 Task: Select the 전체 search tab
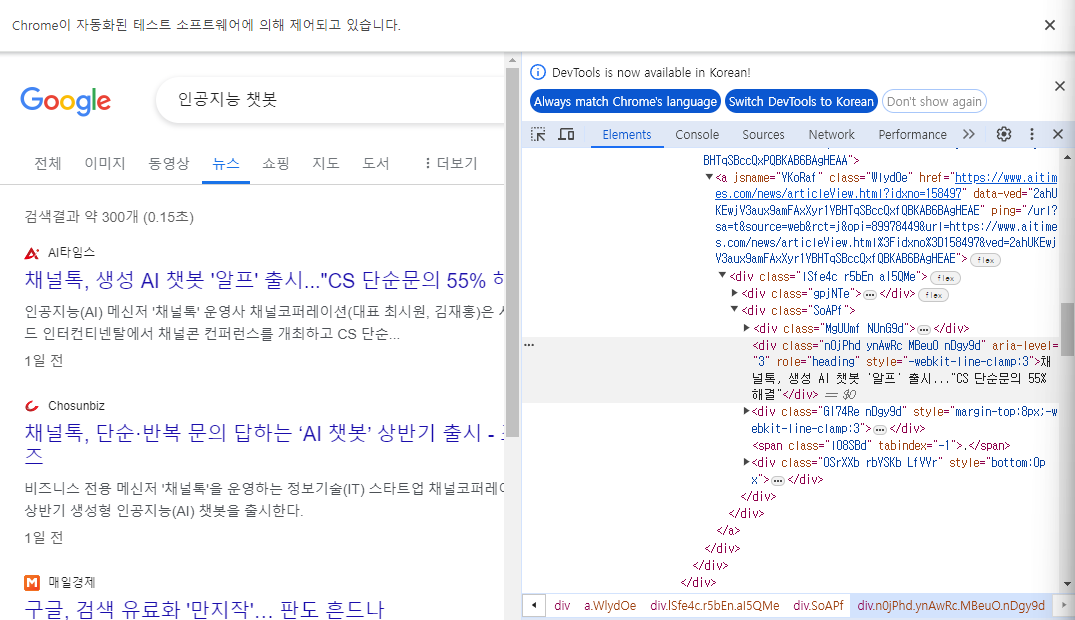pyautogui.click(x=48, y=163)
